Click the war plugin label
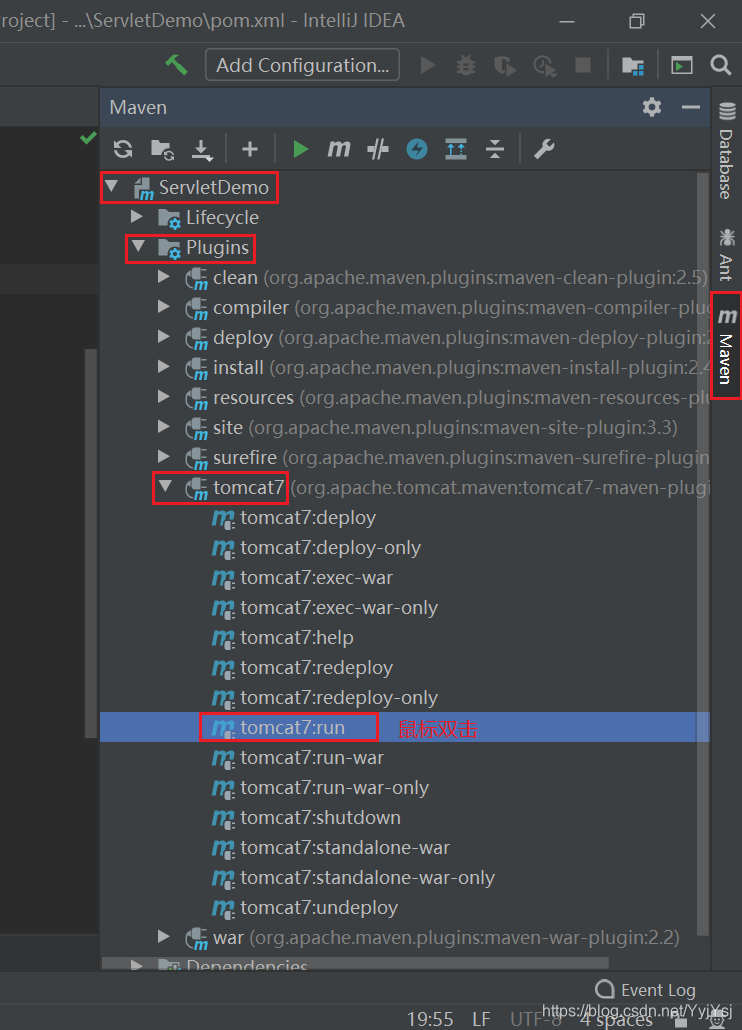742x1030 pixels. [228, 938]
